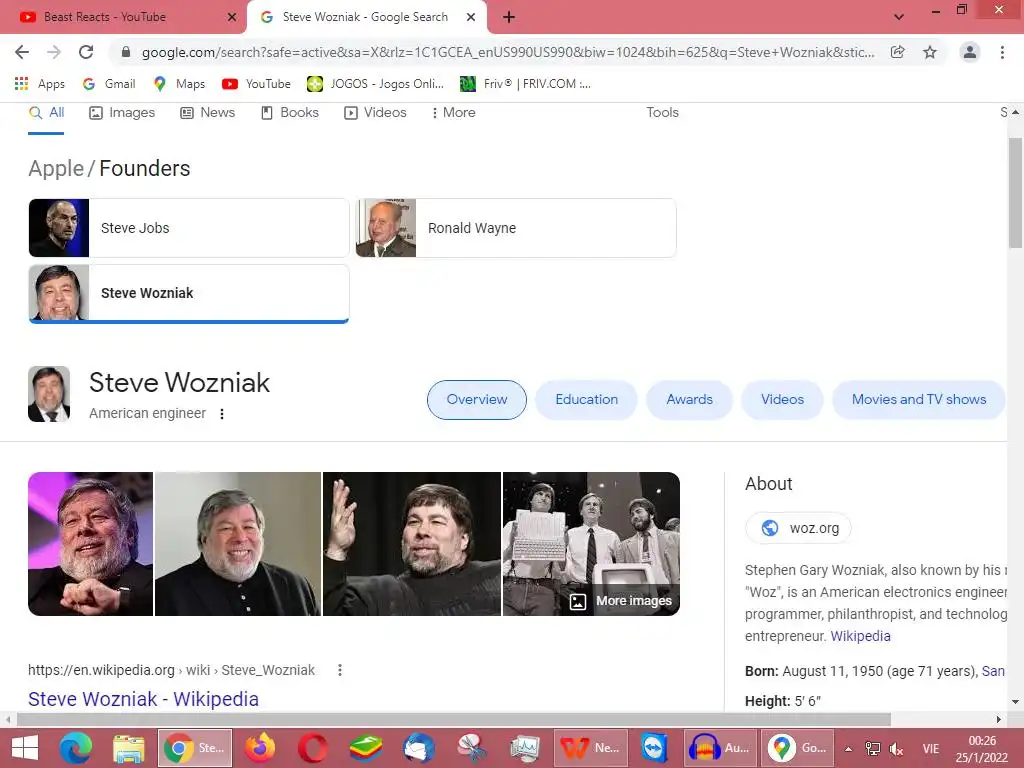The image size is (1024, 768).
Task: Open Steve Wozniak - Wikipedia result
Action: [144, 699]
